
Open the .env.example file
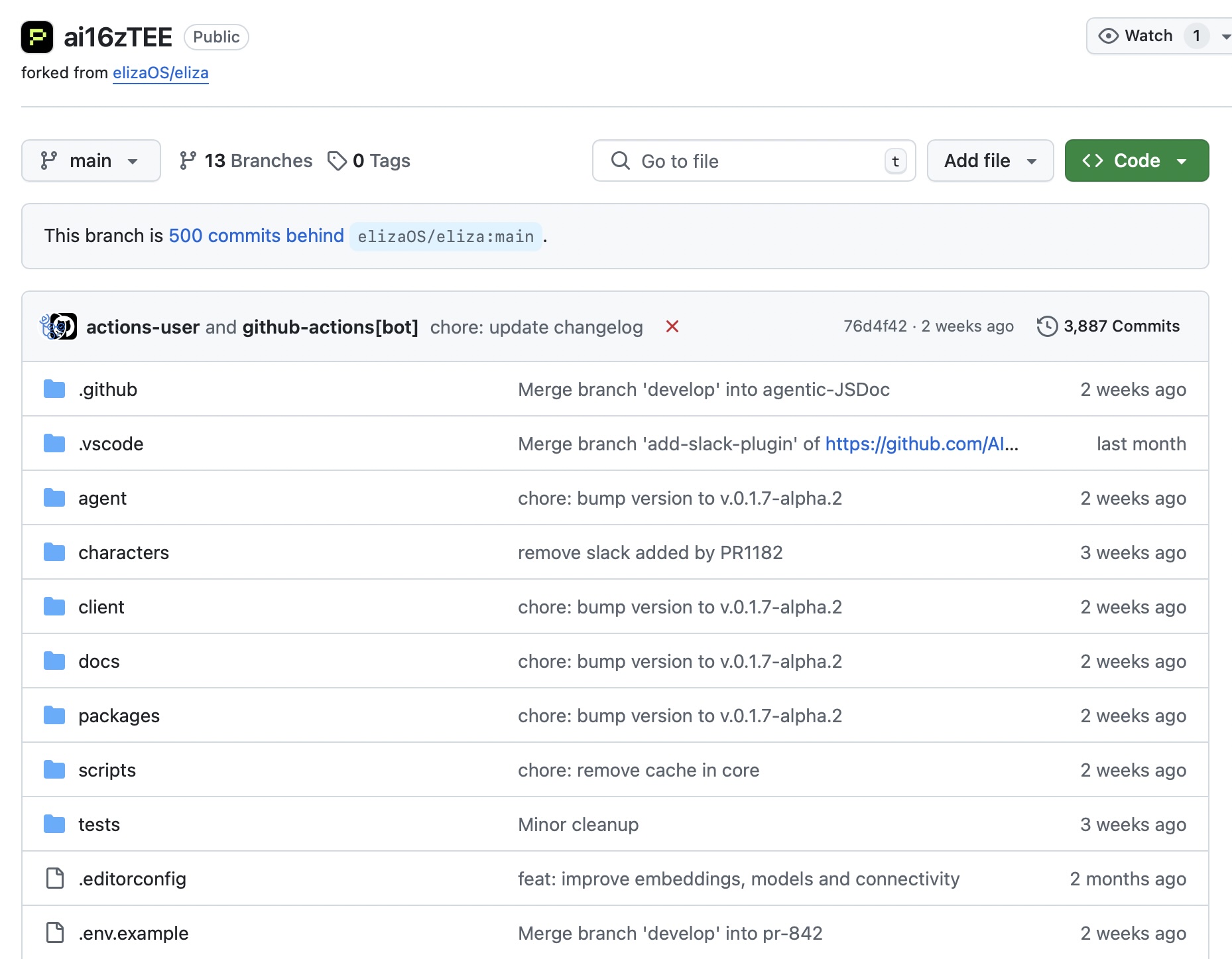[133, 933]
